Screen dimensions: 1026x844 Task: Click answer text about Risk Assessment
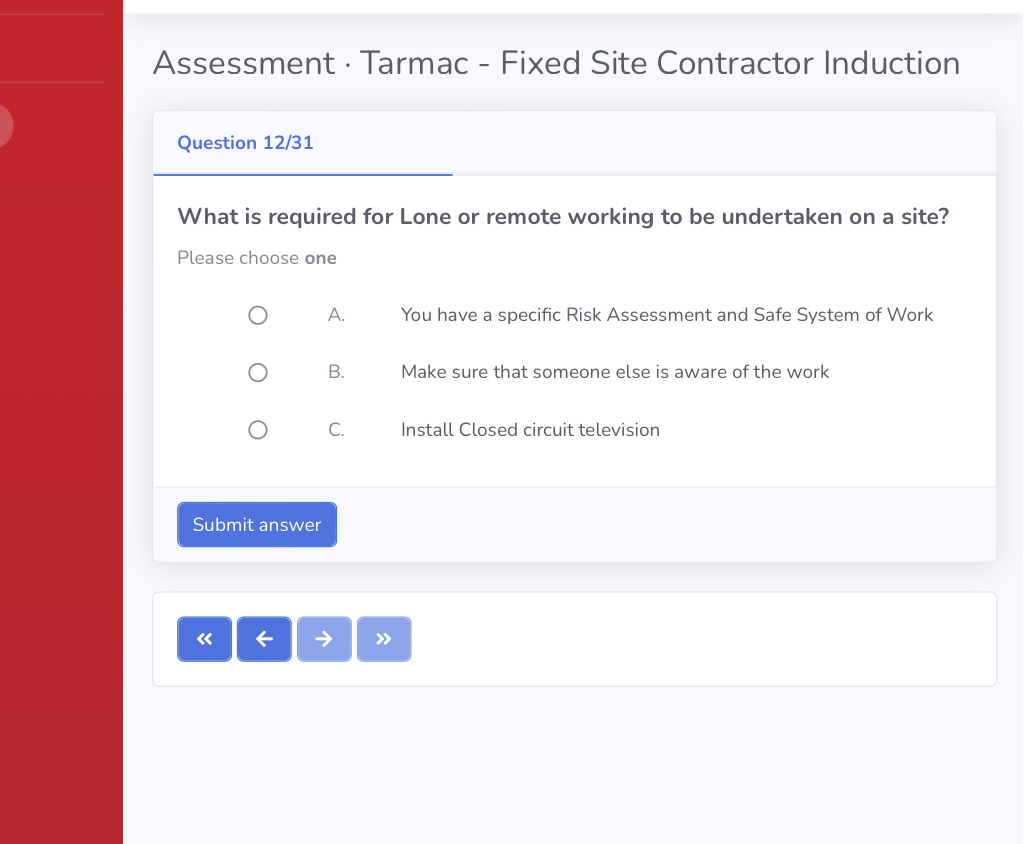click(x=666, y=314)
